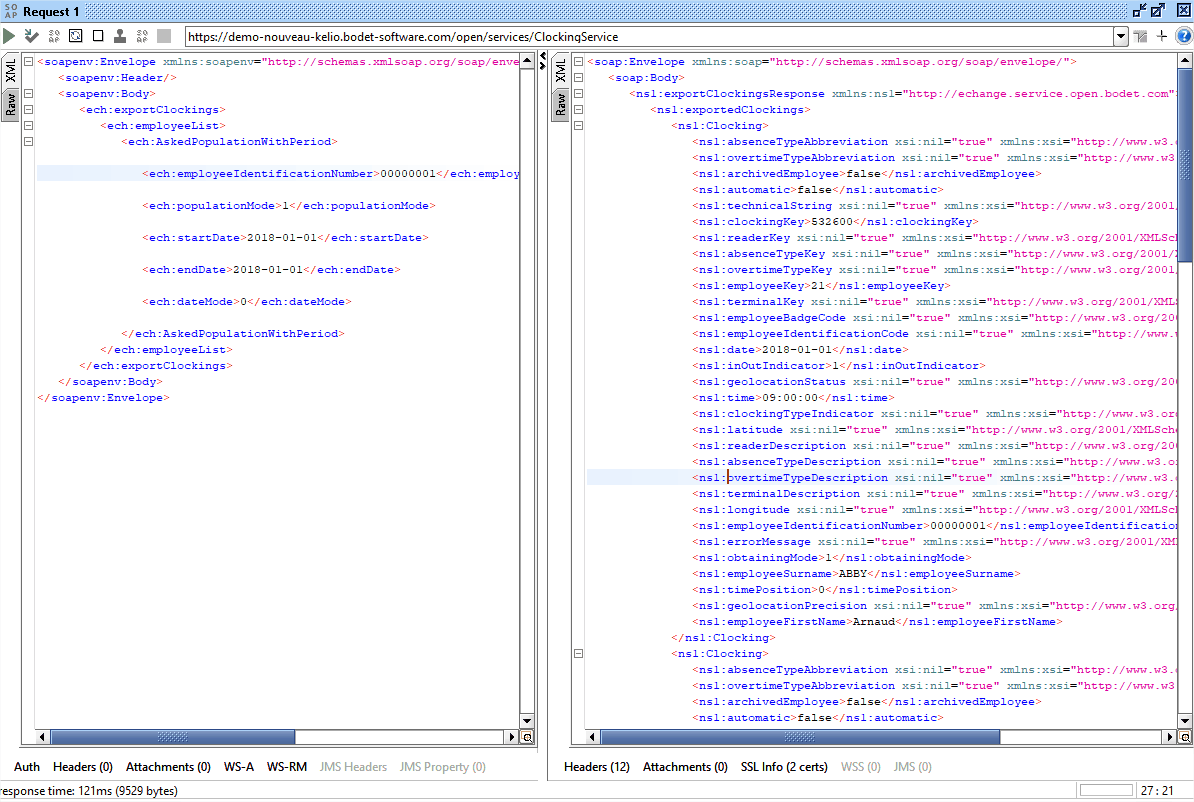Click the request editor's scroll-up arrow
1194x802 pixels.
point(527,60)
